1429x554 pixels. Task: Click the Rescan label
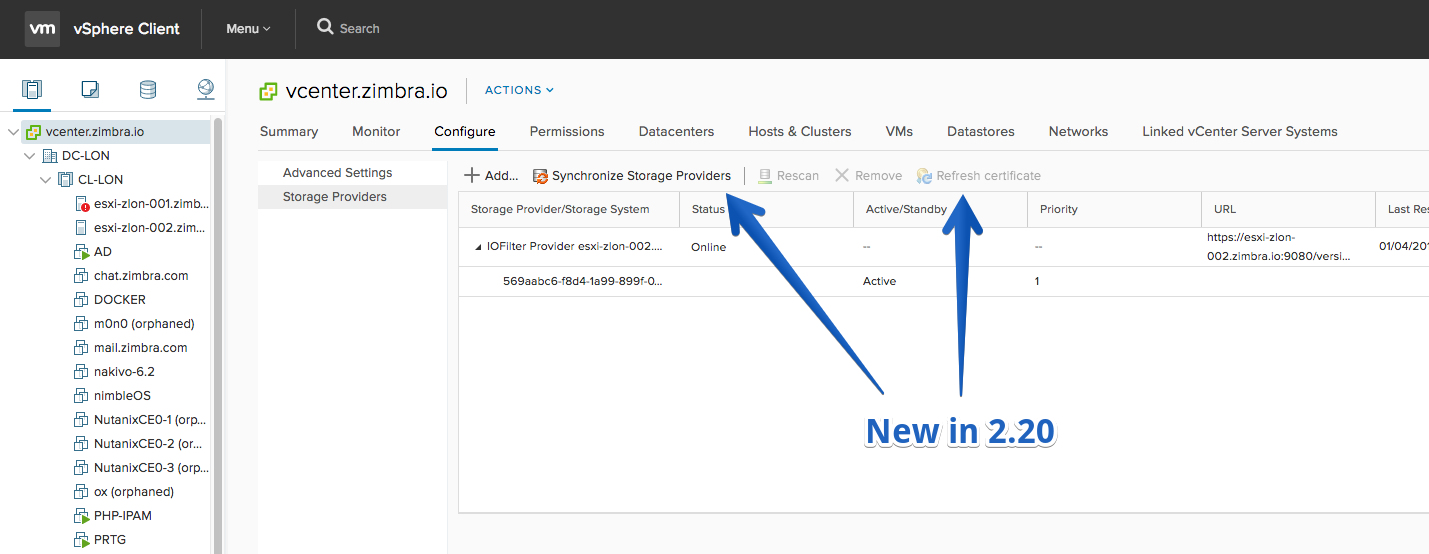(798, 176)
